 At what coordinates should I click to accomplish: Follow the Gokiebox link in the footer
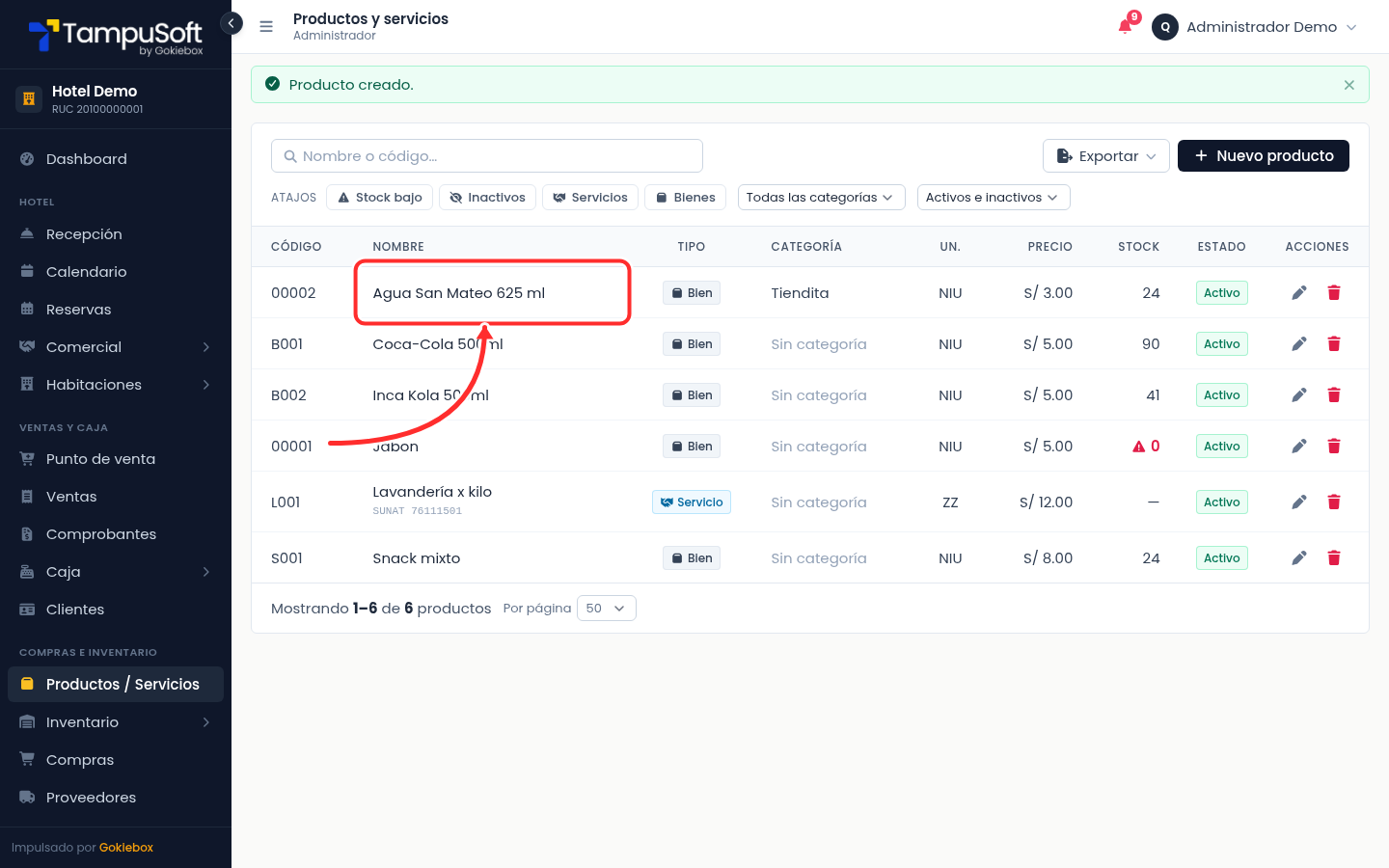[126, 848]
